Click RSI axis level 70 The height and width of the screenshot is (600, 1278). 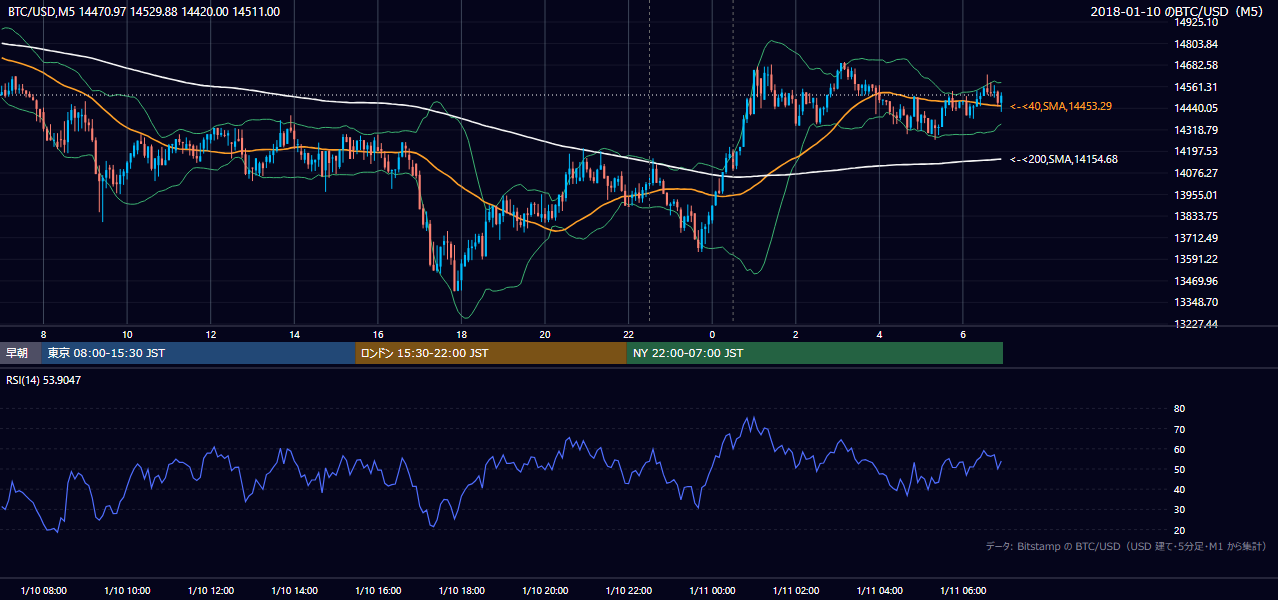[1179, 429]
